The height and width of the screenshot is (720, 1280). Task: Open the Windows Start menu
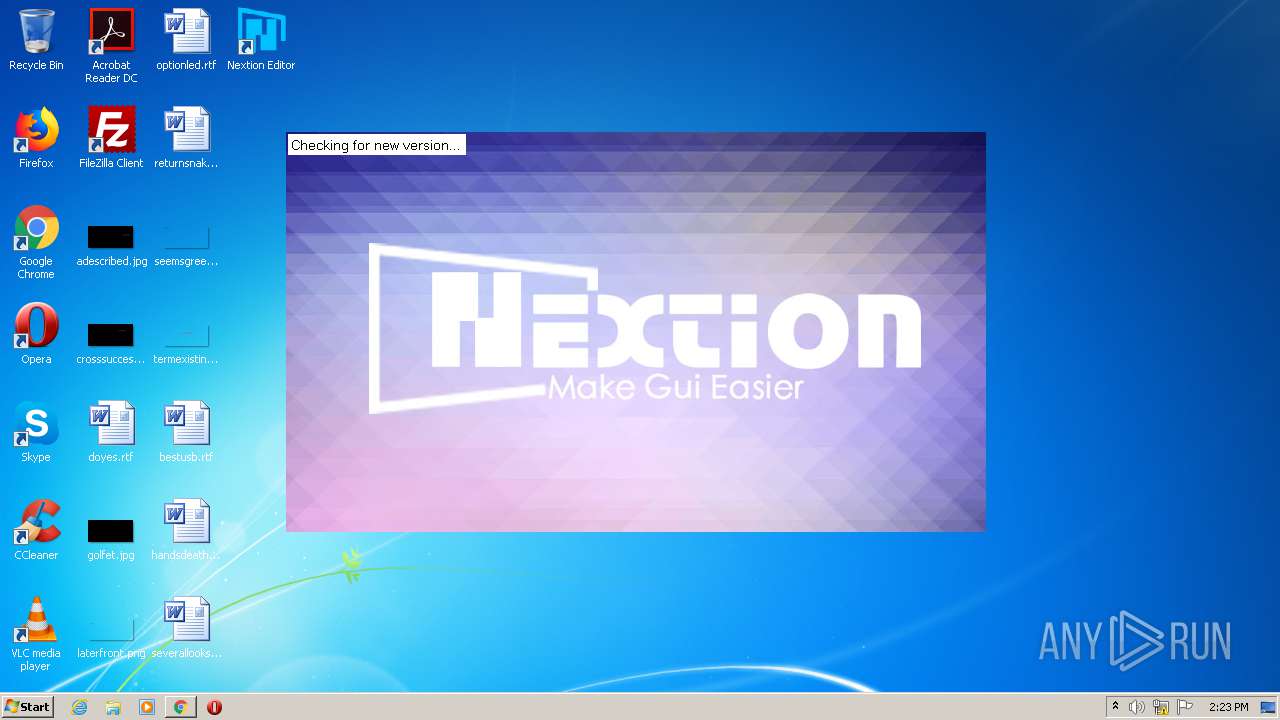coord(27,707)
